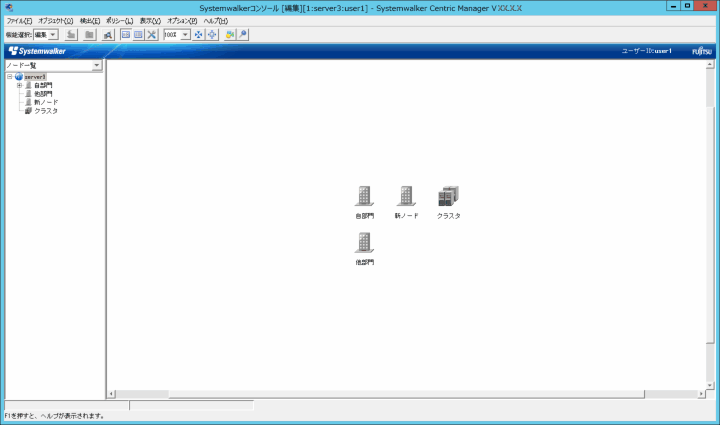Open the 検出(E) menu
The image size is (720, 425).
click(90, 21)
